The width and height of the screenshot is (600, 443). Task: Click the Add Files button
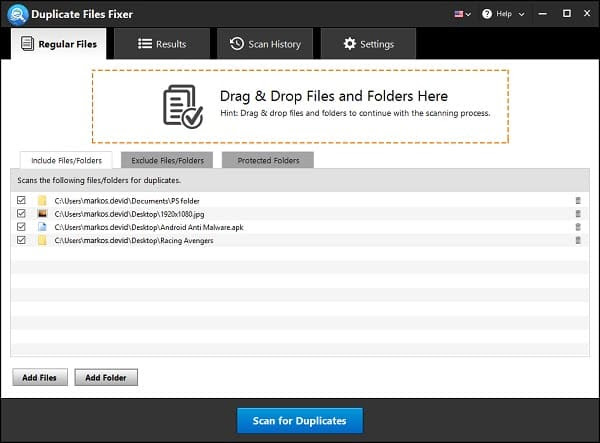point(40,378)
